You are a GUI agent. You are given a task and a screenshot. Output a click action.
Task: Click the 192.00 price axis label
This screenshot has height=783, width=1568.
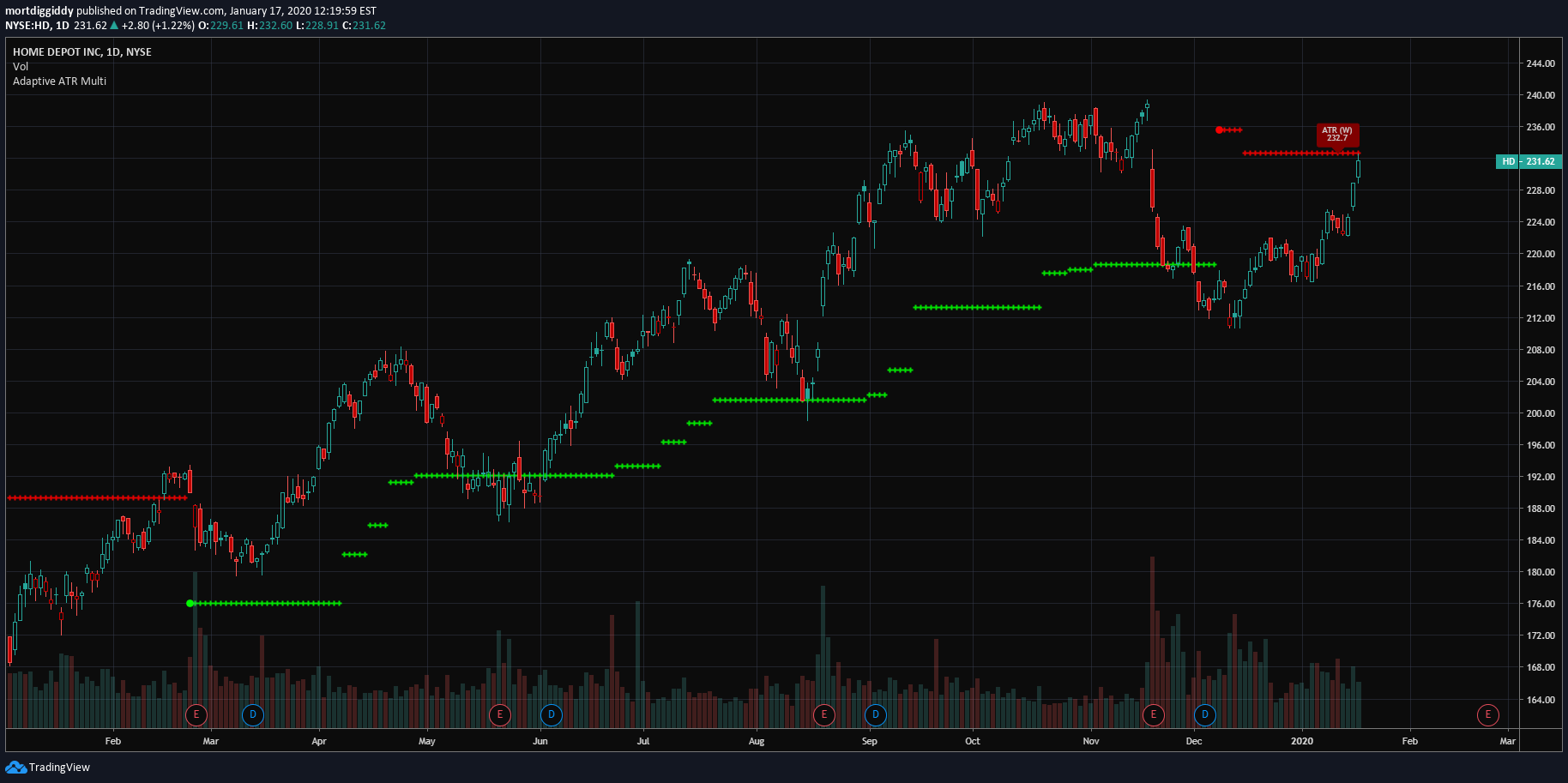[1541, 477]
